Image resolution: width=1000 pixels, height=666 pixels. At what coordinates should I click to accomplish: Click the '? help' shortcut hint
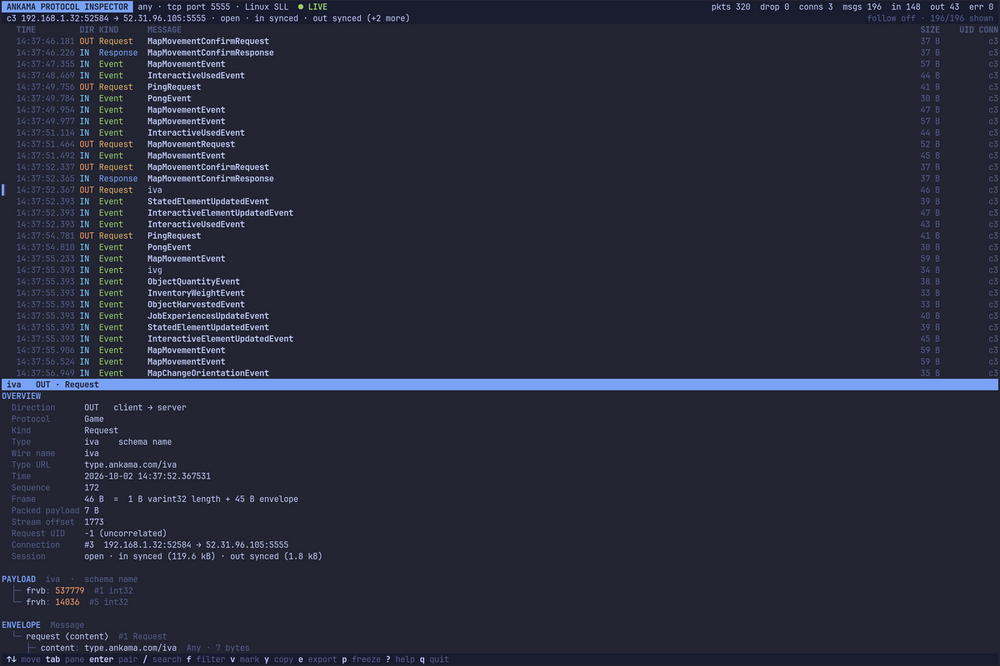pos(400,660)
